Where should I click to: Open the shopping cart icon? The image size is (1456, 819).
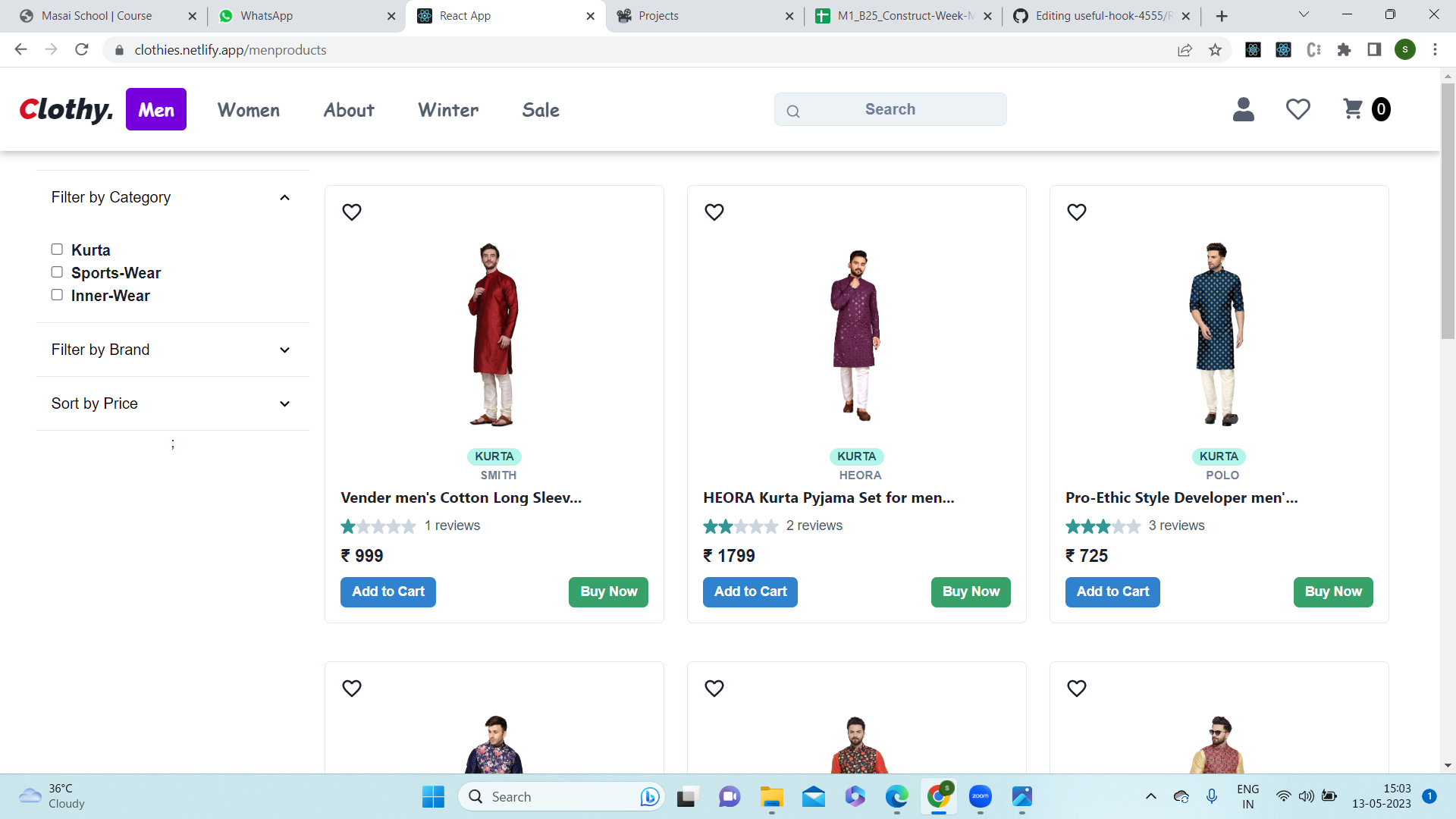pyautogui.click(x=1352, y=109)
